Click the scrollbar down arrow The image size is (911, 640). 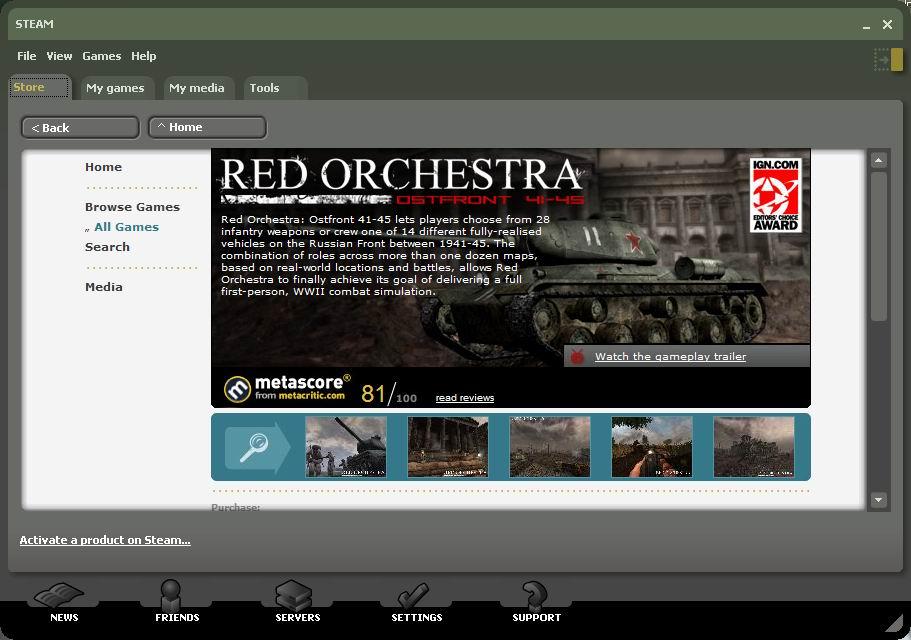click(x=878, y=499)
